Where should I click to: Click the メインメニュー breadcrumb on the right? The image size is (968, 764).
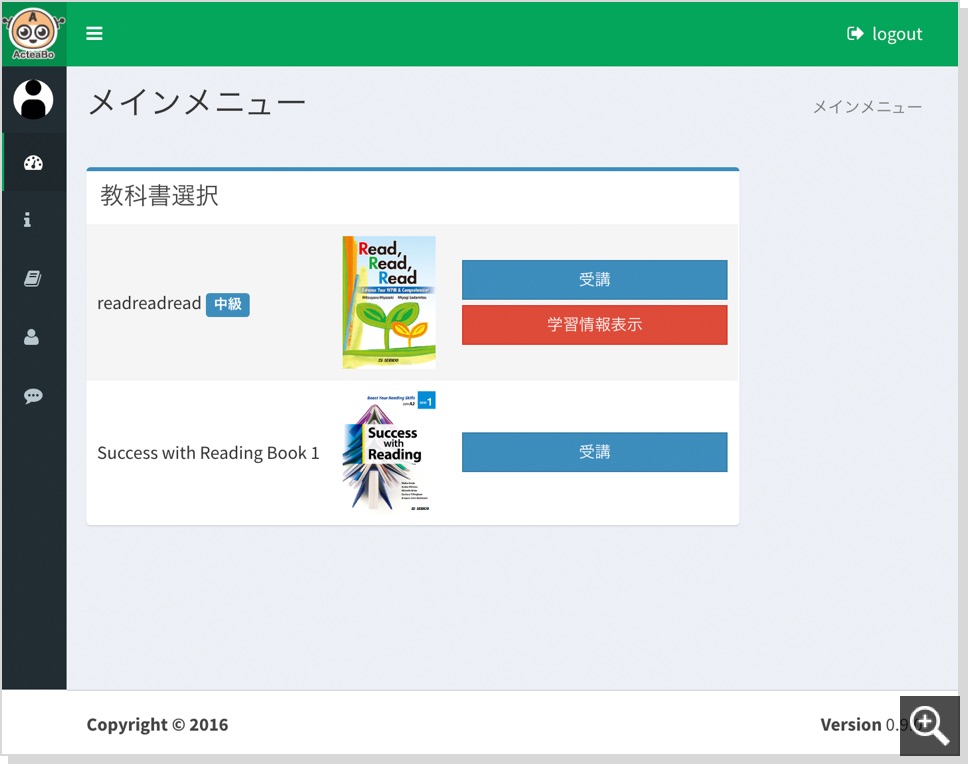click(x=867, y=107)
